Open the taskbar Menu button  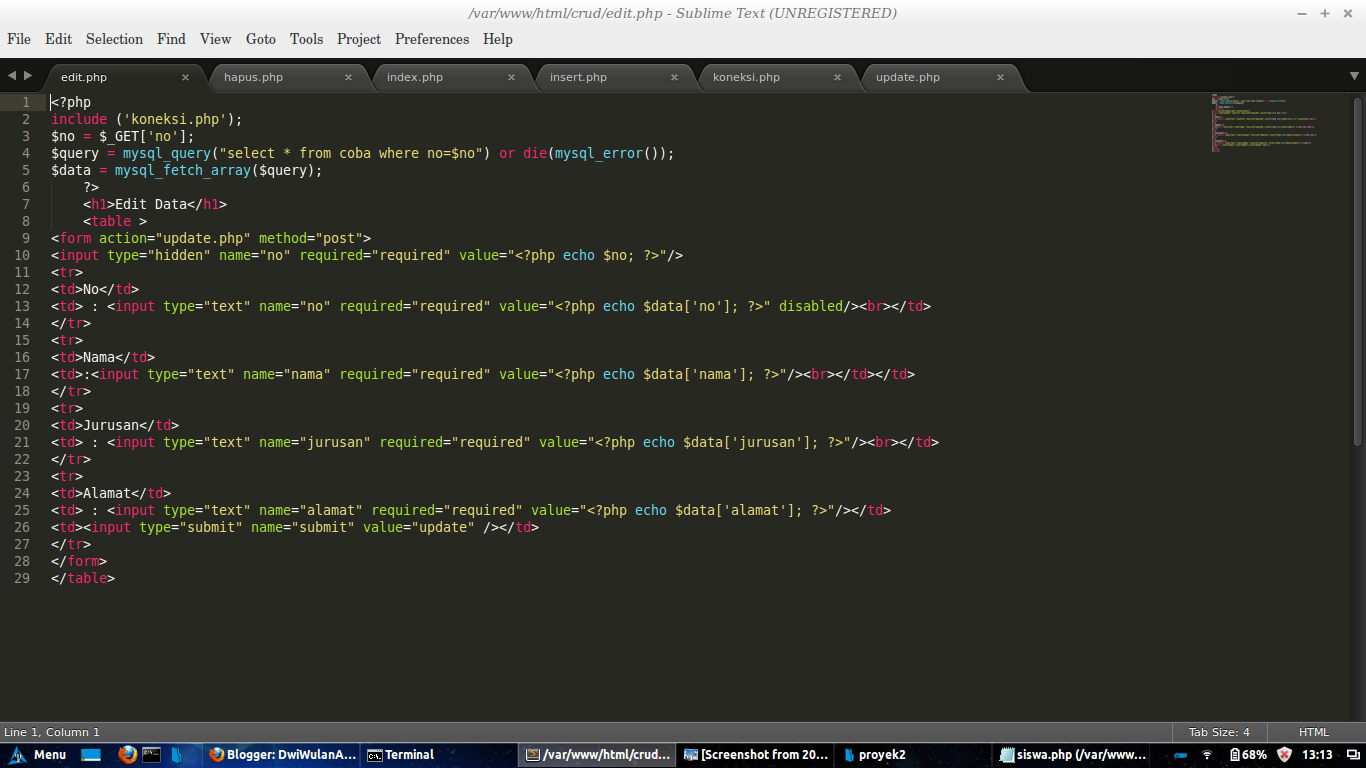coord(38,755)
